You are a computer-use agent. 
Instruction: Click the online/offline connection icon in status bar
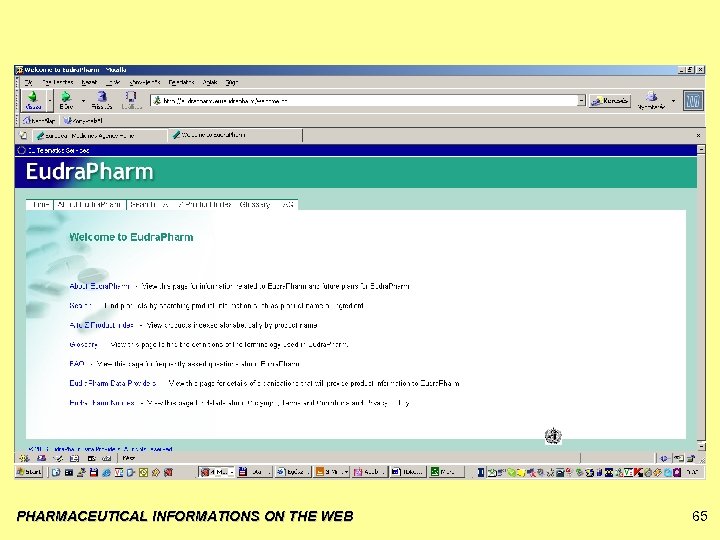tap(664, 458)
